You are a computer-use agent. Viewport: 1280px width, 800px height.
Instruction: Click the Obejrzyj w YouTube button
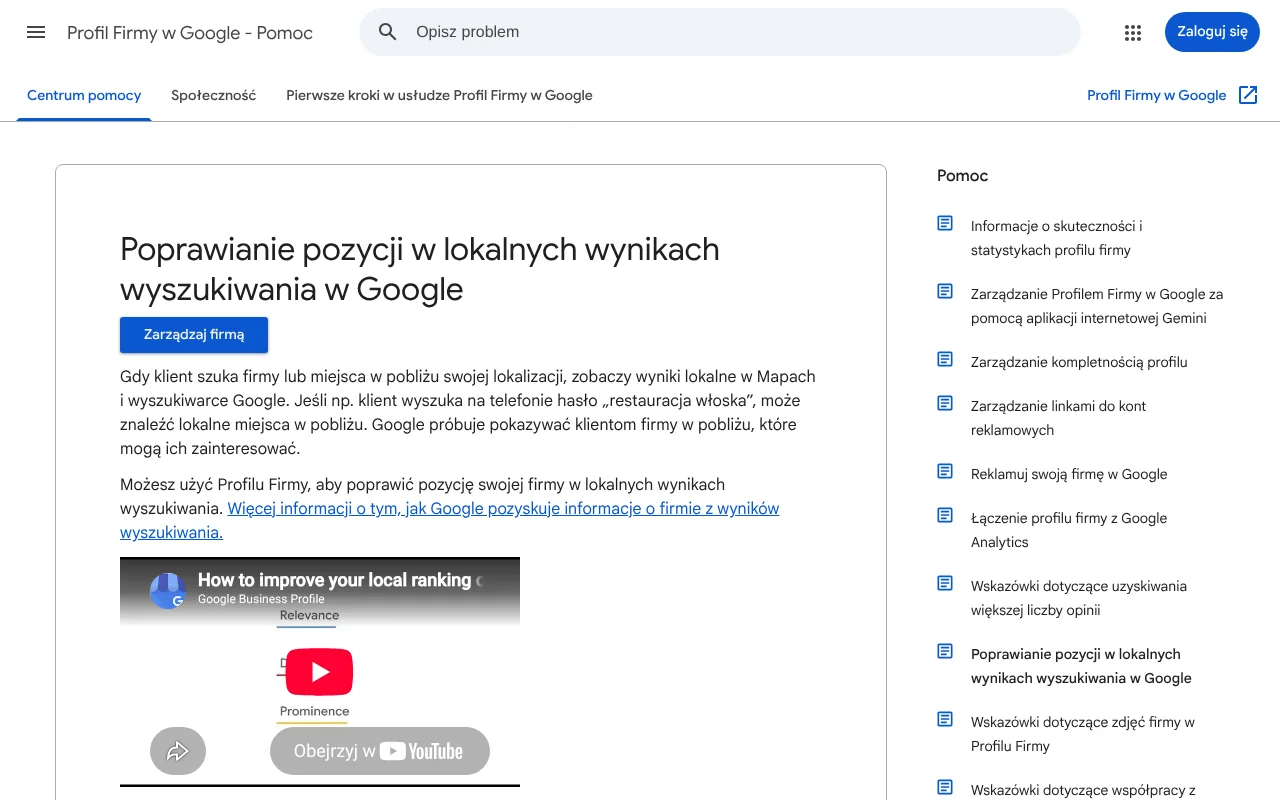(380, 751)
